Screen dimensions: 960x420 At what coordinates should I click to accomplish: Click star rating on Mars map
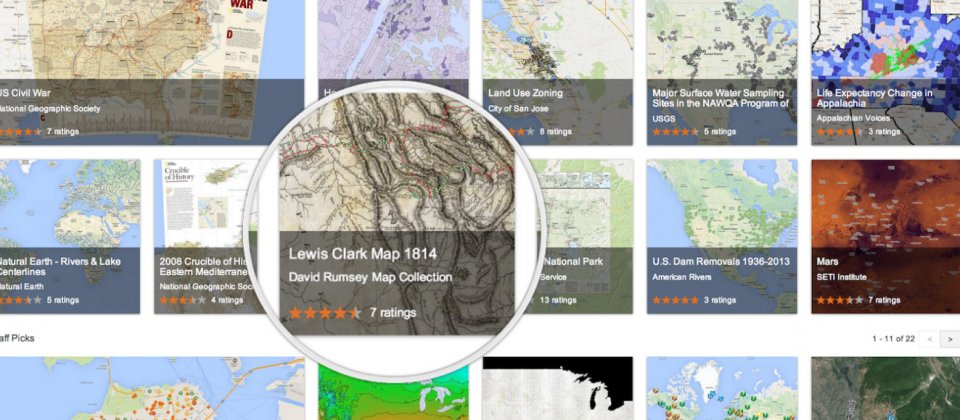[x=840, y=300]
